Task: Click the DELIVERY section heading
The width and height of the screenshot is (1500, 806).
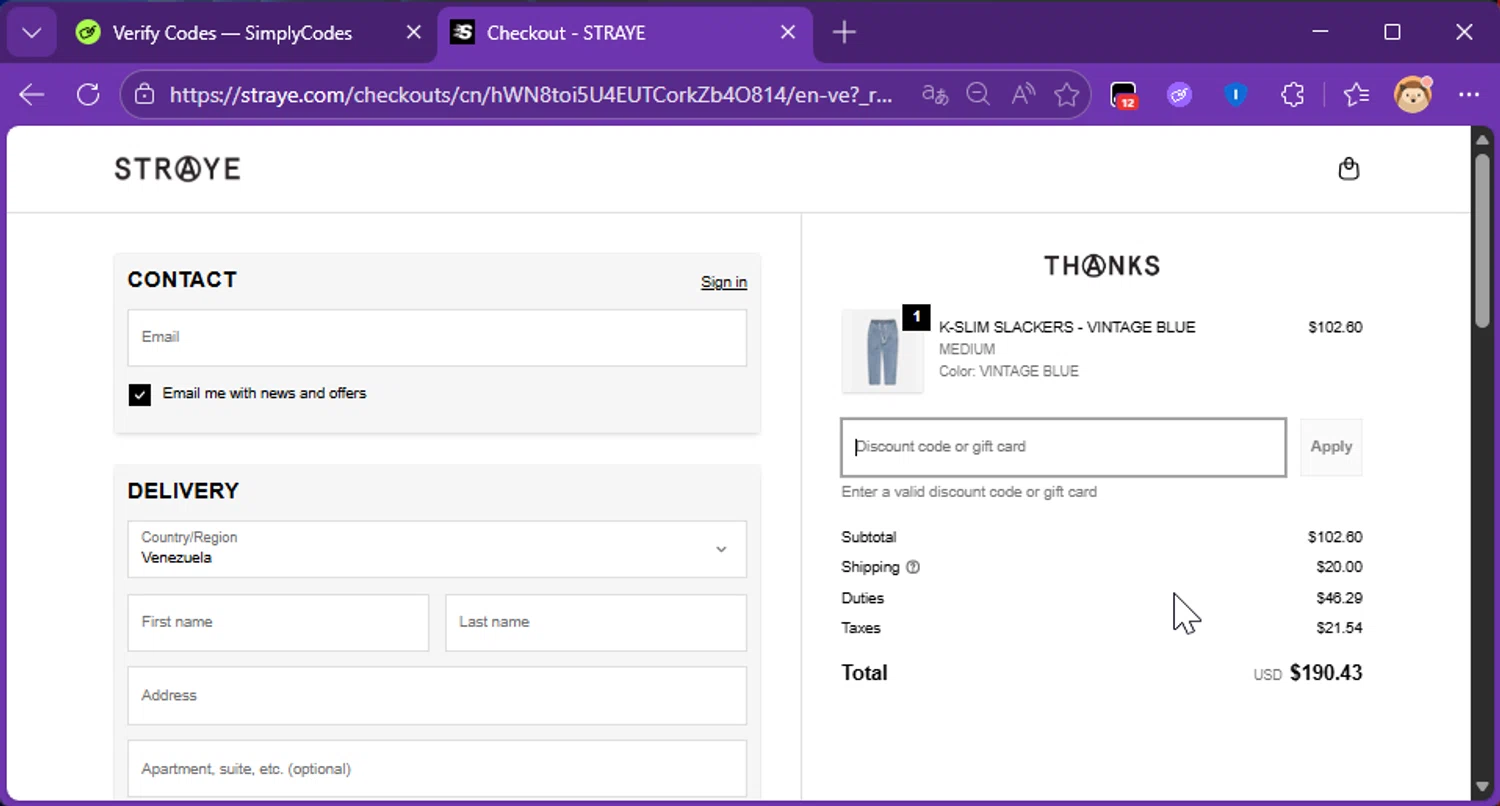Action: click(x=183, y=491)
